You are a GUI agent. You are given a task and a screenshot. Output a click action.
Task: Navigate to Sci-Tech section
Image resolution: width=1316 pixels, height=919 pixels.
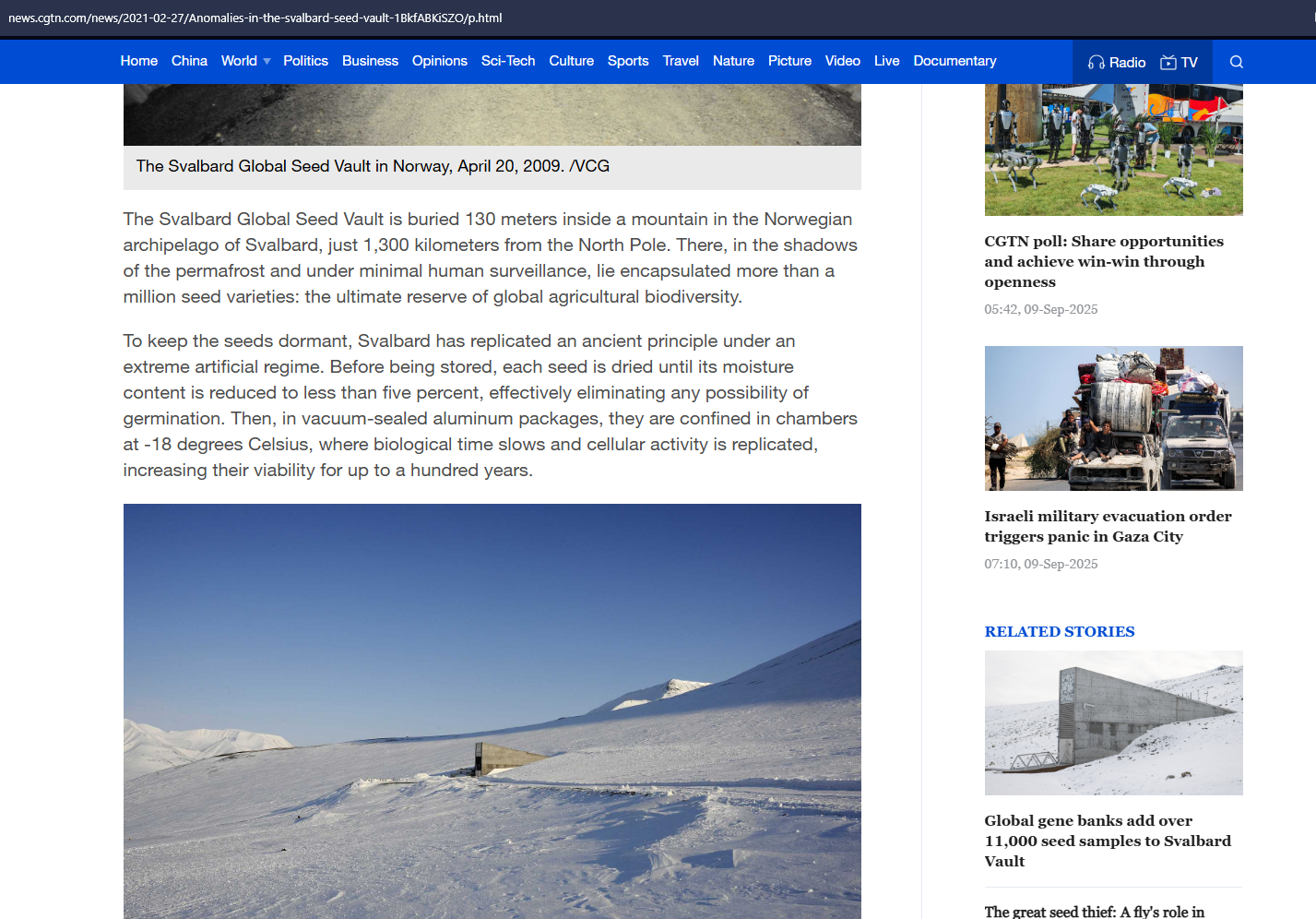507,61
